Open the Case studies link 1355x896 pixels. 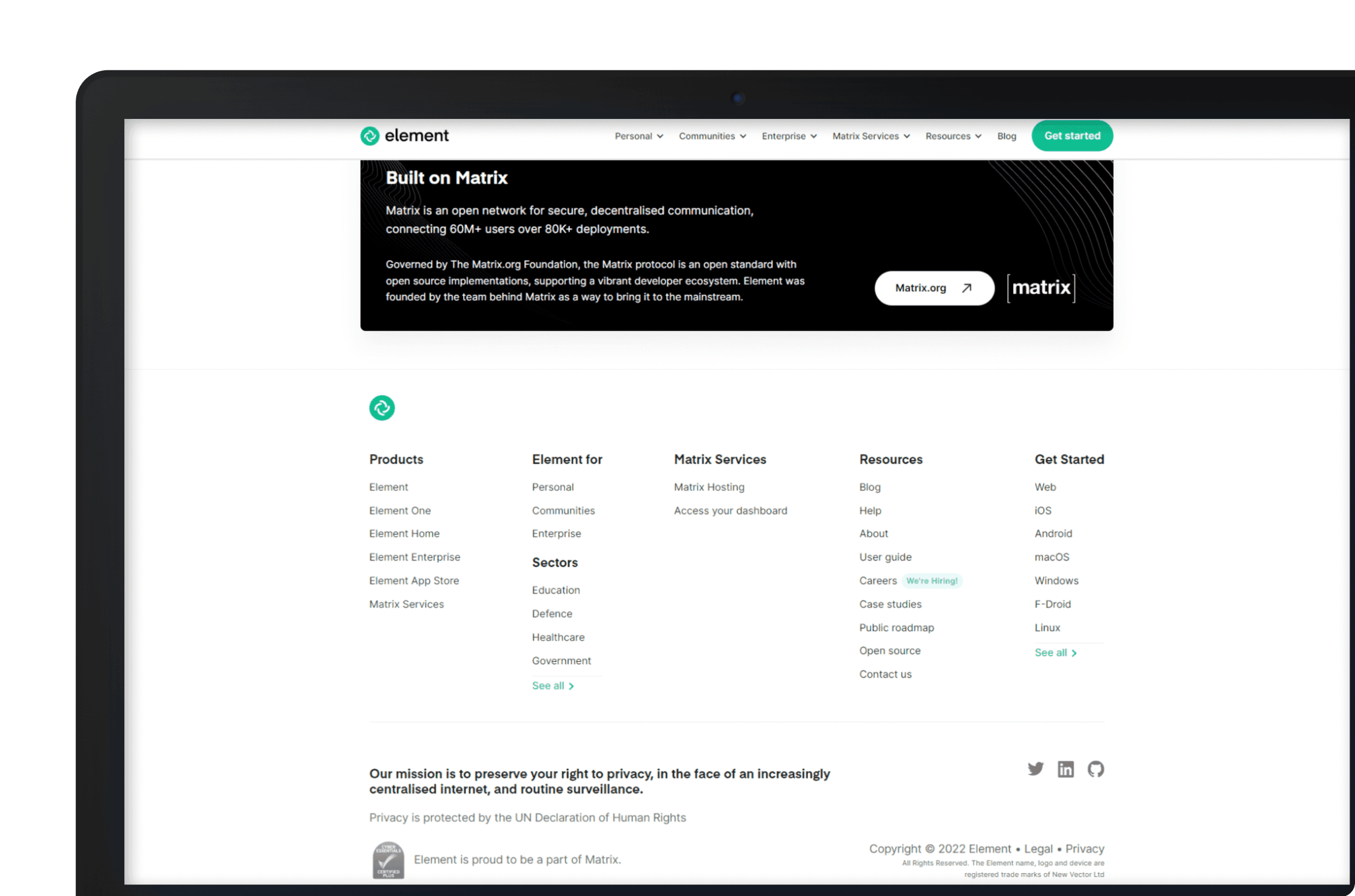890,604
